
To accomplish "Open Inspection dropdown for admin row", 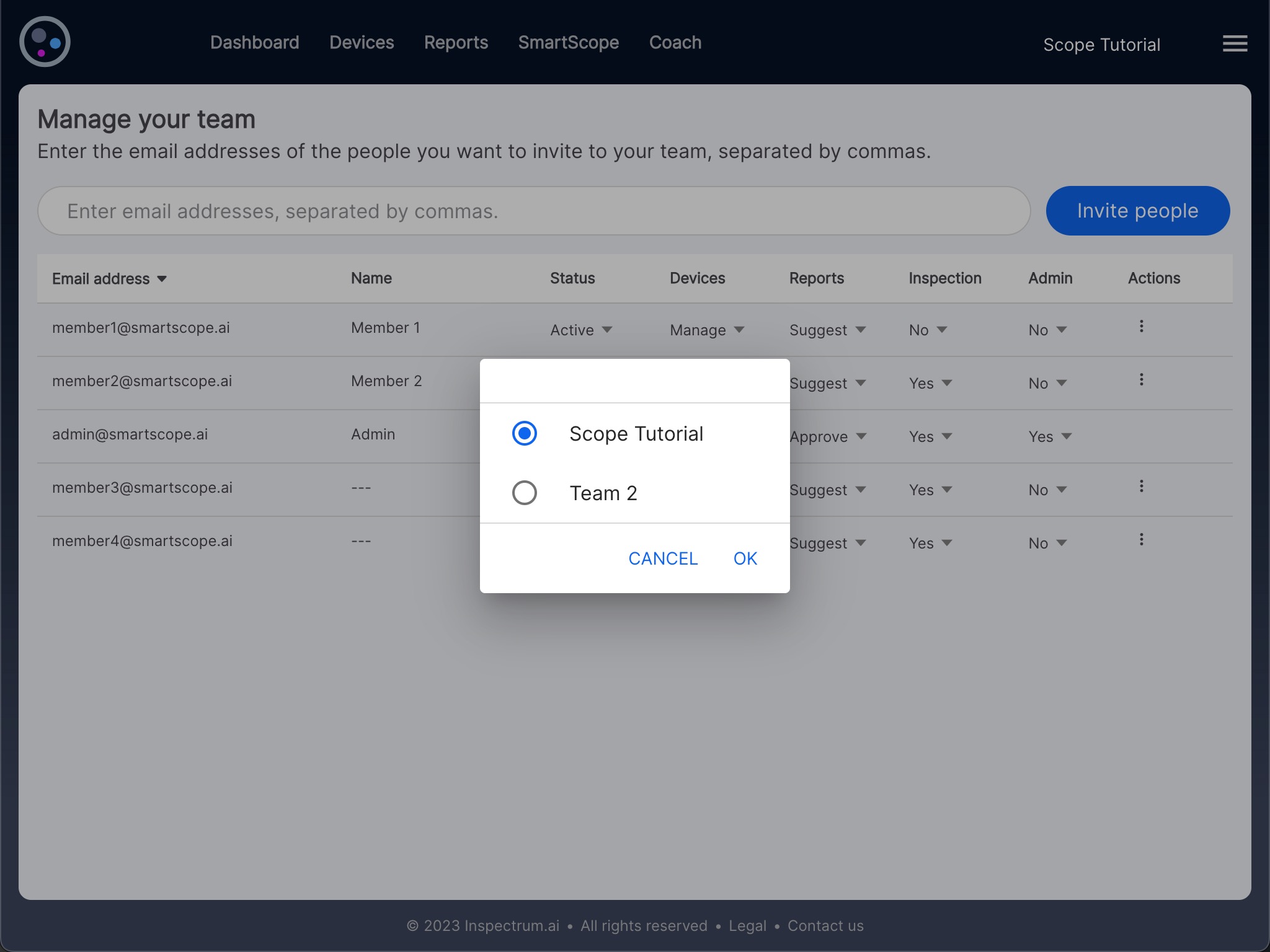I will point(930,436).
